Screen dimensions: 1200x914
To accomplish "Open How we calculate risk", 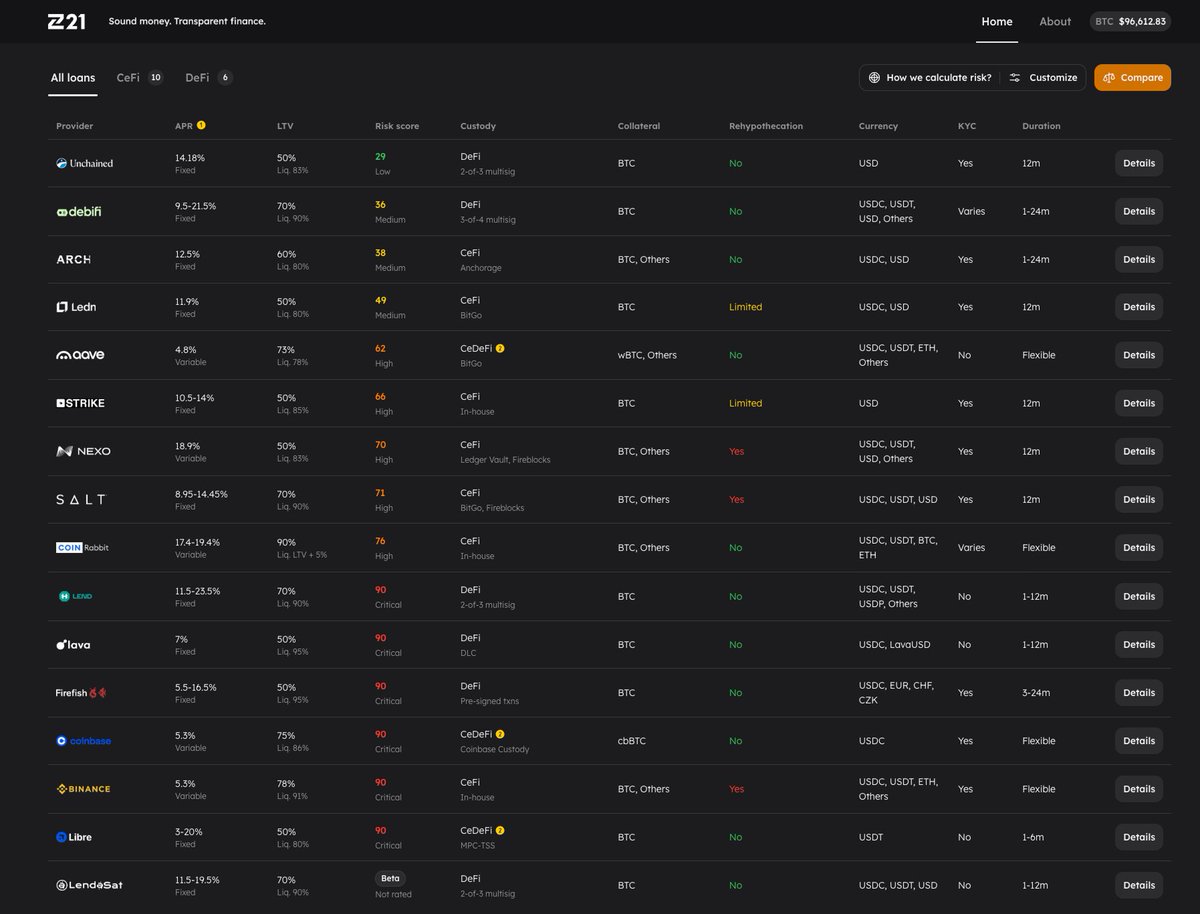I will click(x=930, y=77).
